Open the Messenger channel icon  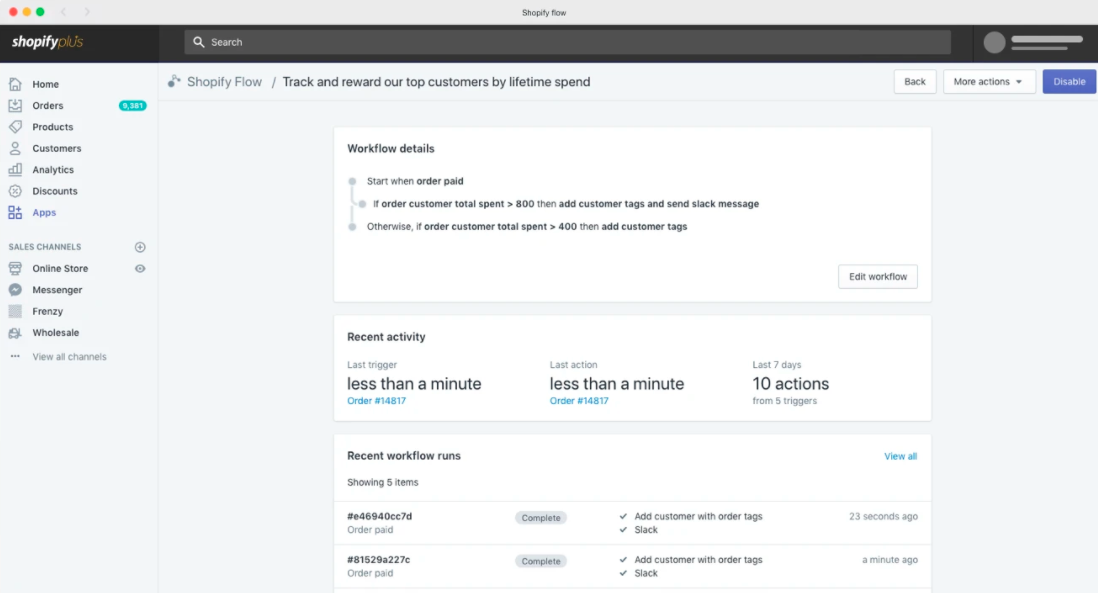point(15,290)
